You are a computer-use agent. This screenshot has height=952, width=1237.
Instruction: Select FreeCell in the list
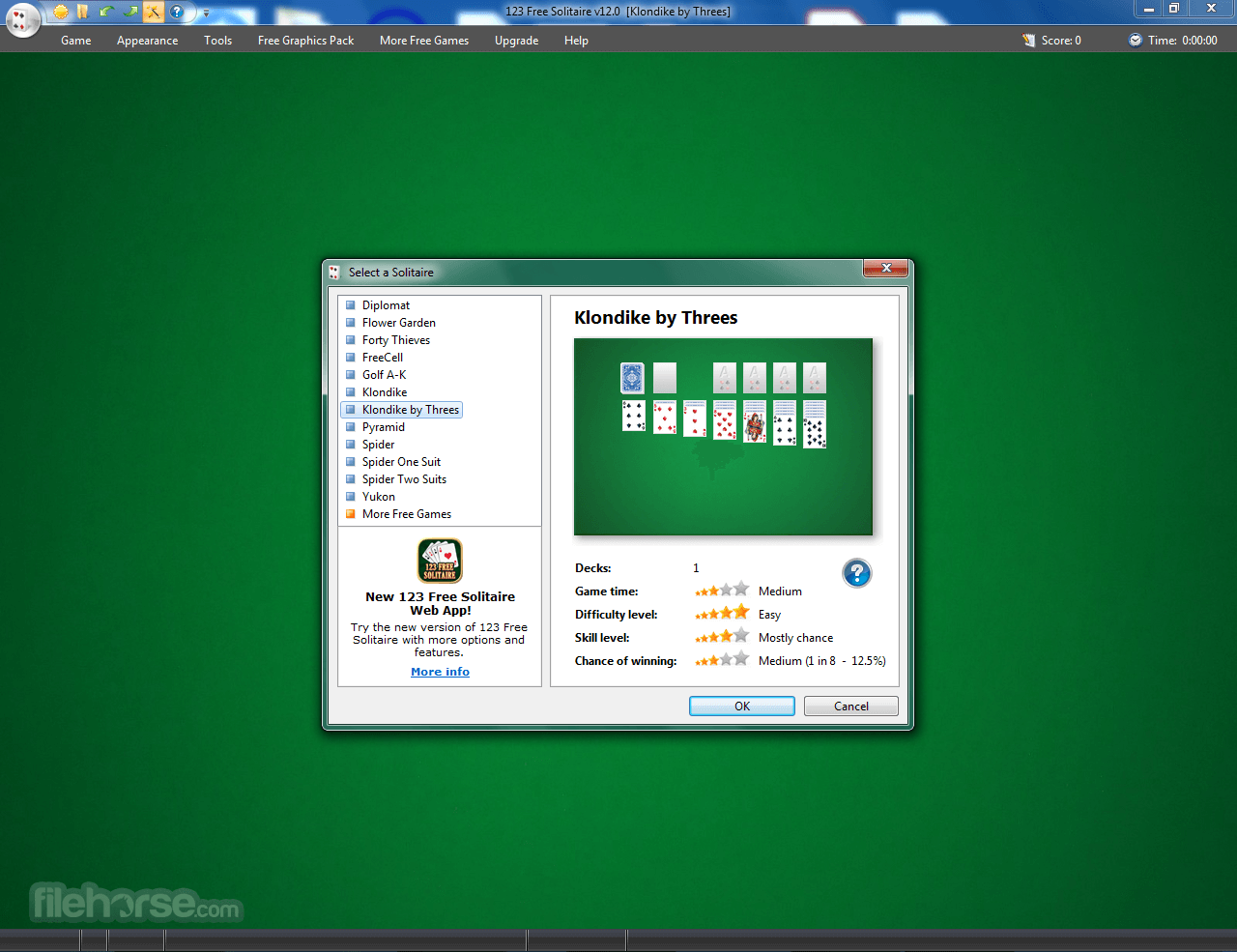pos(383,358)
